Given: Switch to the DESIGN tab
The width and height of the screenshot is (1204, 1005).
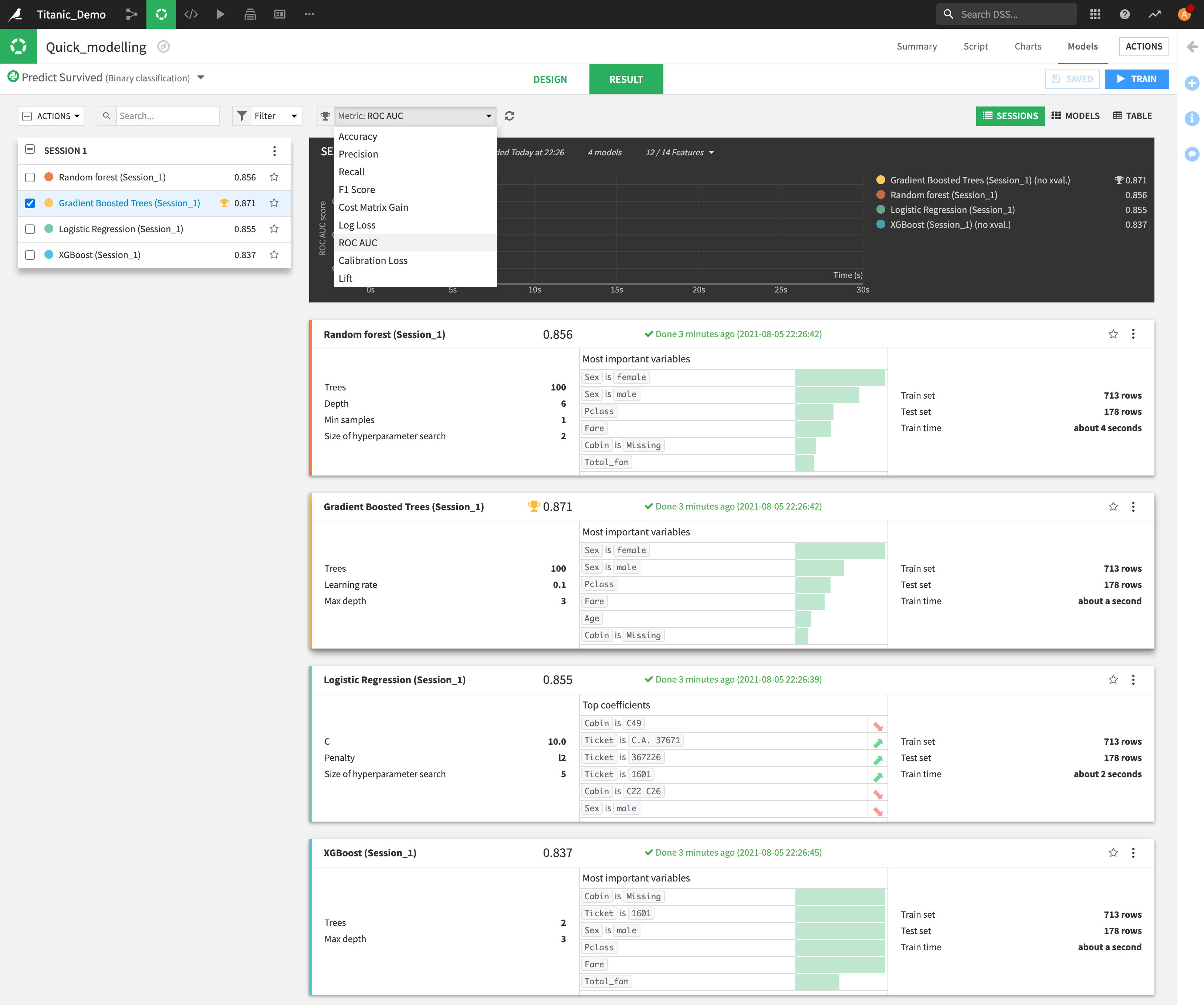Looking at the screenshot, I should point(549,79).
